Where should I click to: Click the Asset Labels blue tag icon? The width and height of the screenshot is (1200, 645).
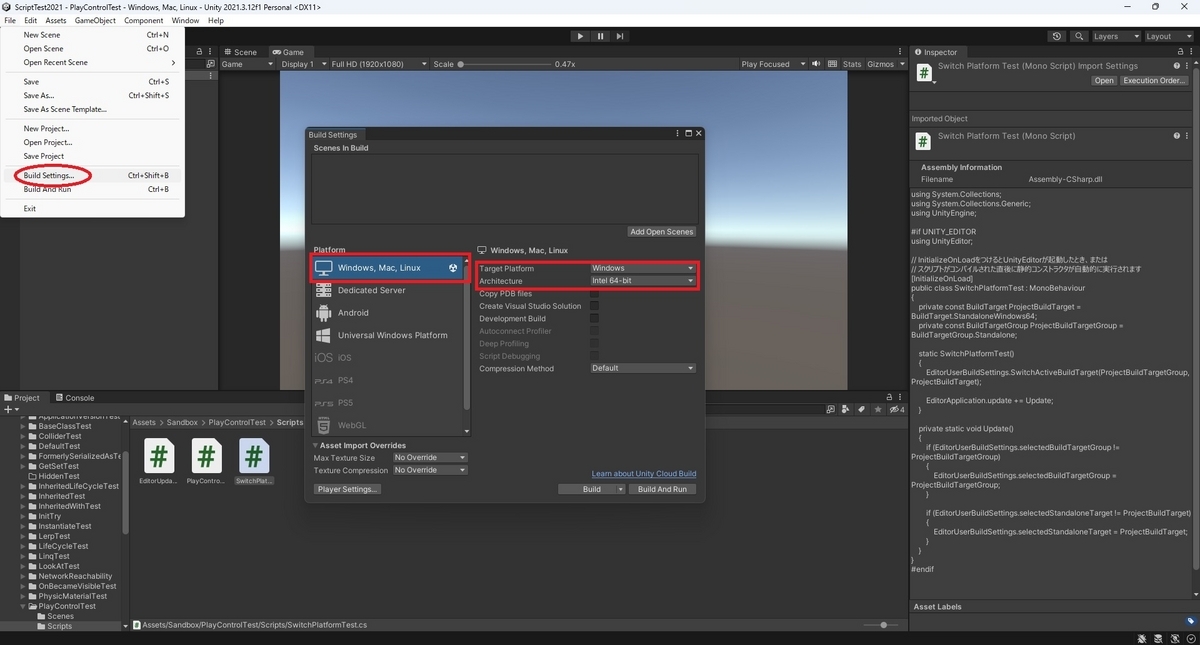click(x=1192, y=620)
